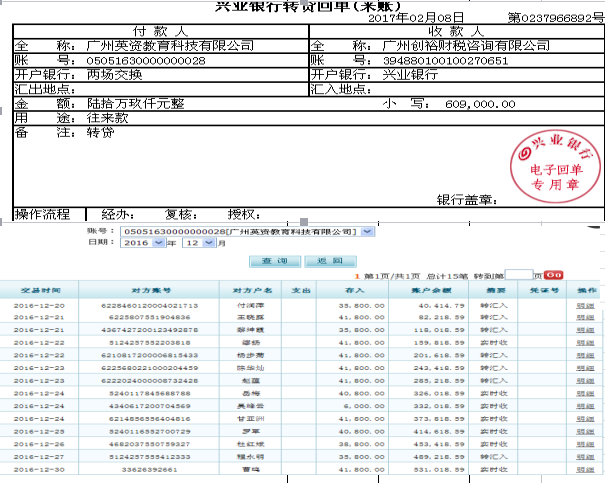Screen dimensions: 605x483
Task: Click the 交易时间 column header
Action: [x=40, y=290]
